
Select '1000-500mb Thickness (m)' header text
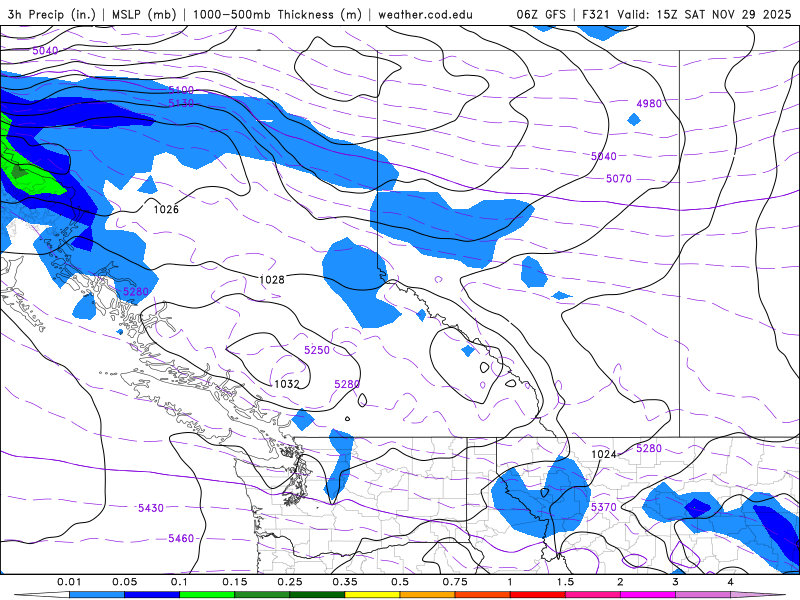coord(277,14)
